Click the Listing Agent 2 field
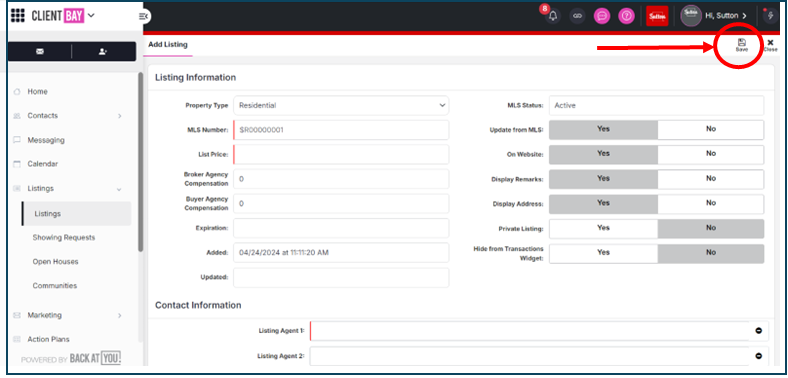 click(529, 356)
